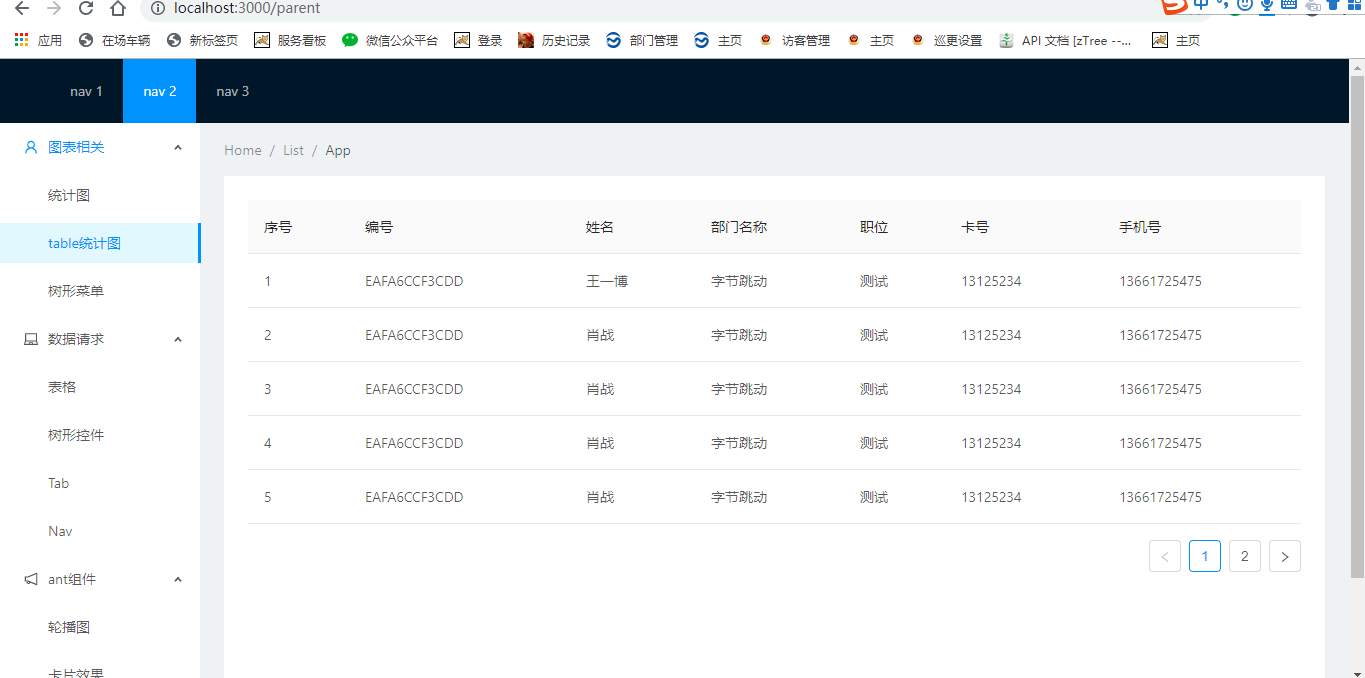Click 字节跳动 in row 4

[739, 443]
